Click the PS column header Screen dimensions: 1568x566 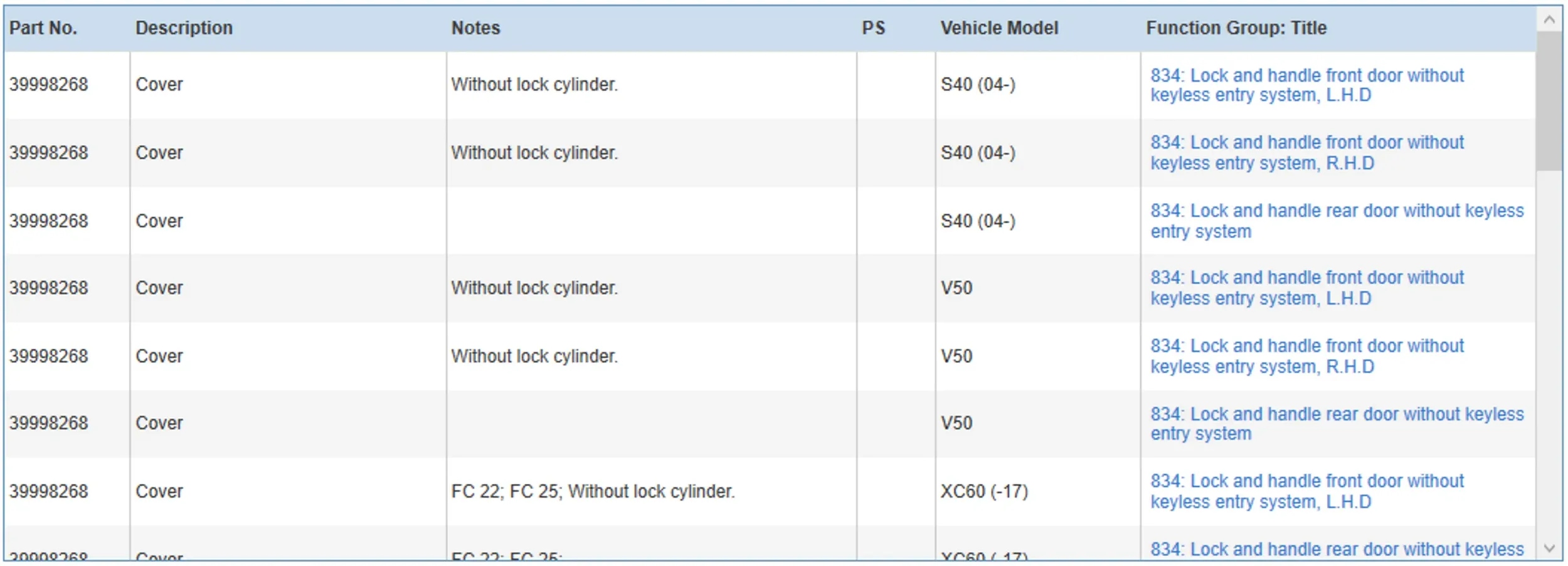coord(873,28)
